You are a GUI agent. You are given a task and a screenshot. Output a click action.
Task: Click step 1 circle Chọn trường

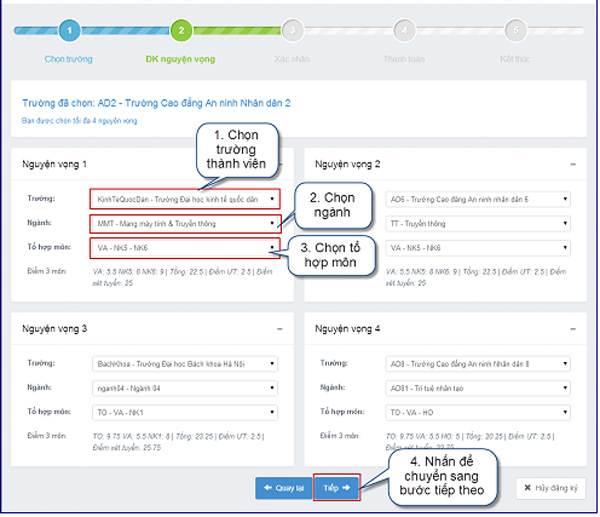[x=69, y=31]
